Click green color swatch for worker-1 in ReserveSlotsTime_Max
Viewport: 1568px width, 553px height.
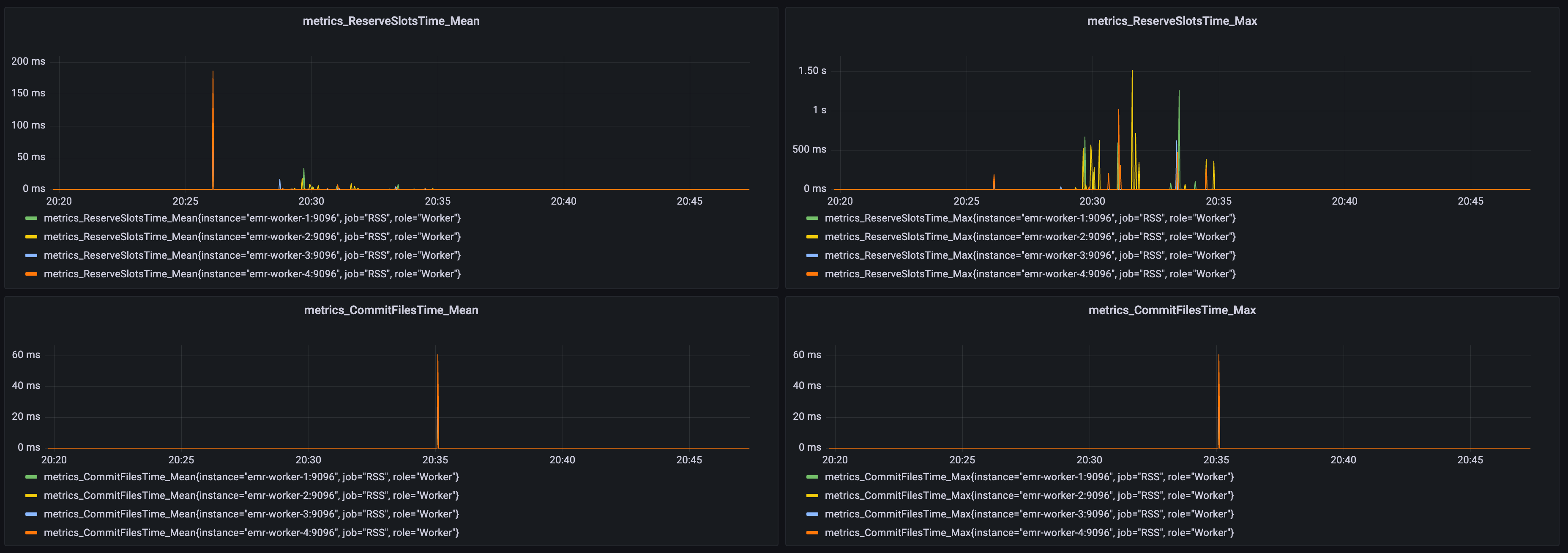tap(812, 218)
